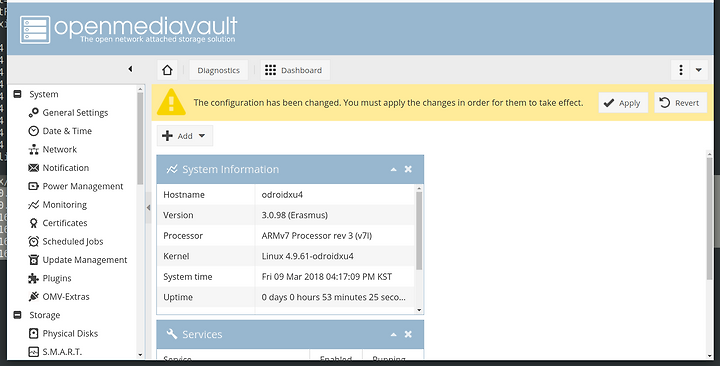Image resolution: width=720 pixels, height=366 pixels.
Task: Click the openmediavault logo icon
Action: click(35, 30)
